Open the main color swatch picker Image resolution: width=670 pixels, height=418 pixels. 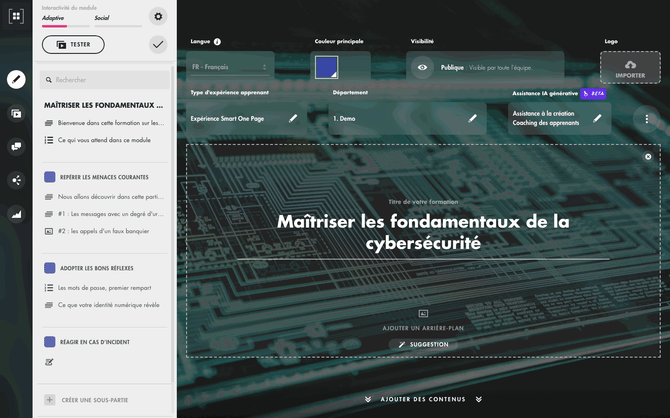point(327,67)
